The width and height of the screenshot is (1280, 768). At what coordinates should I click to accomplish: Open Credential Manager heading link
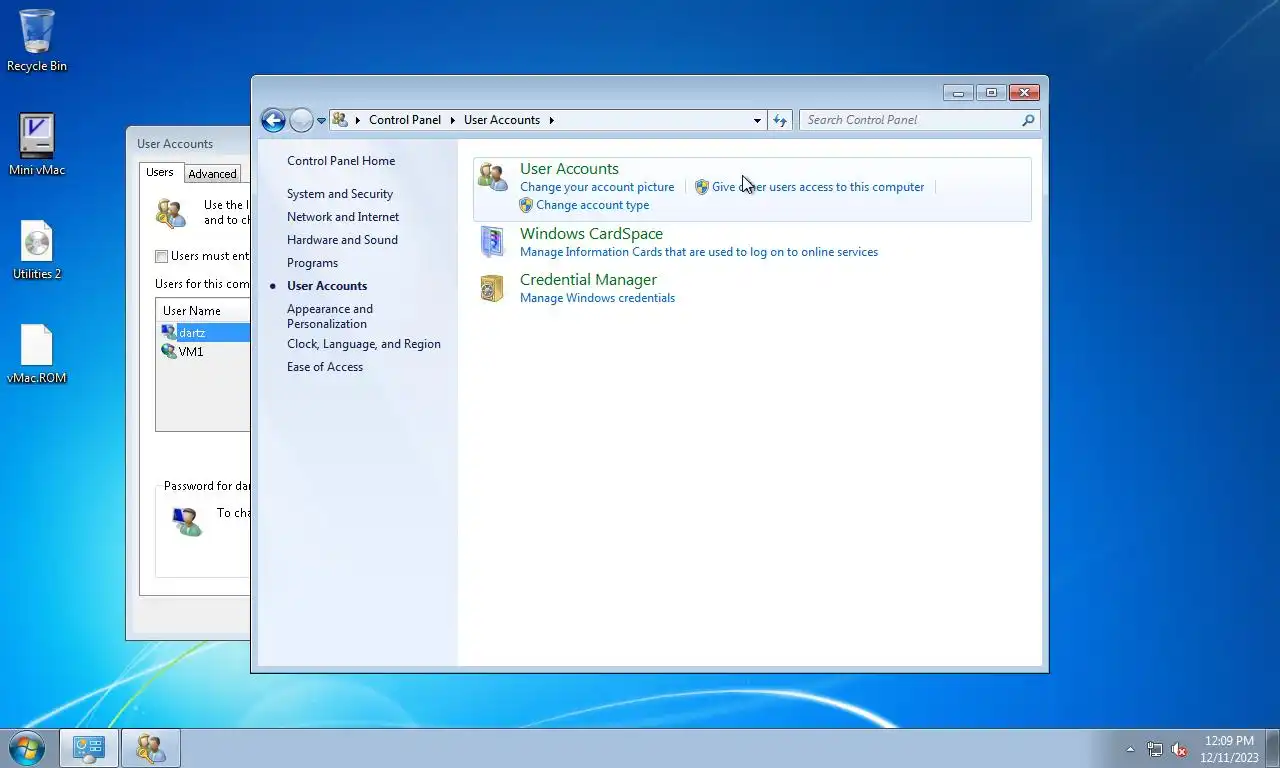pos(588,280)
